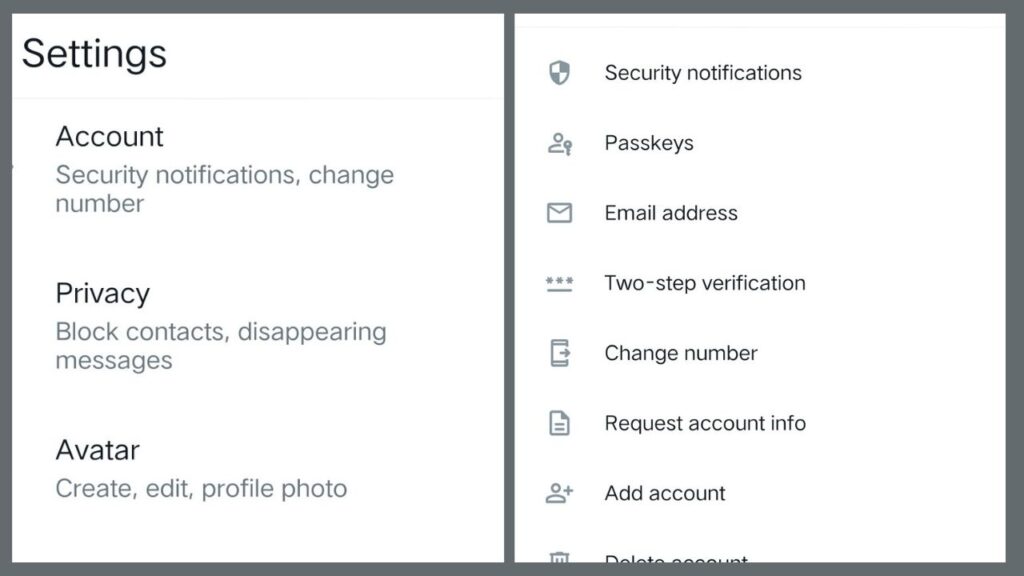
Task: Click the Request account info entry
Action: 705,423
